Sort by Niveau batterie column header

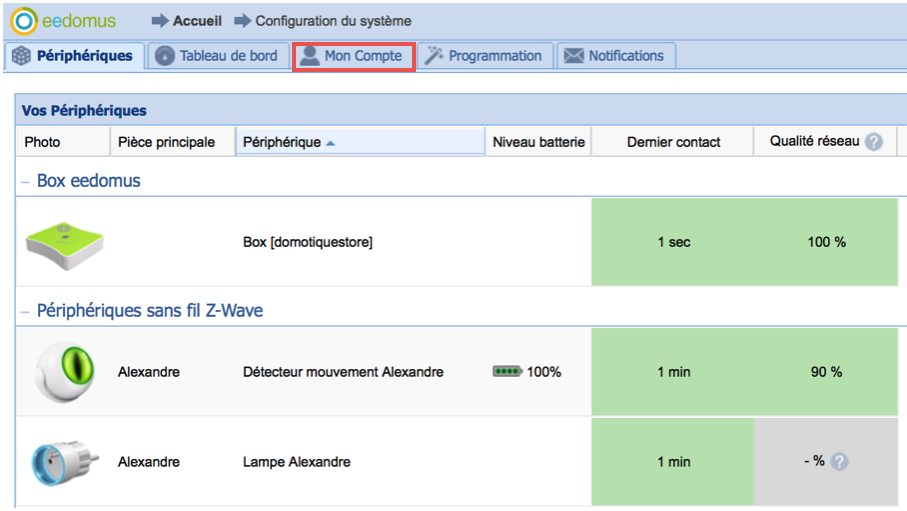tap(538, 142)
